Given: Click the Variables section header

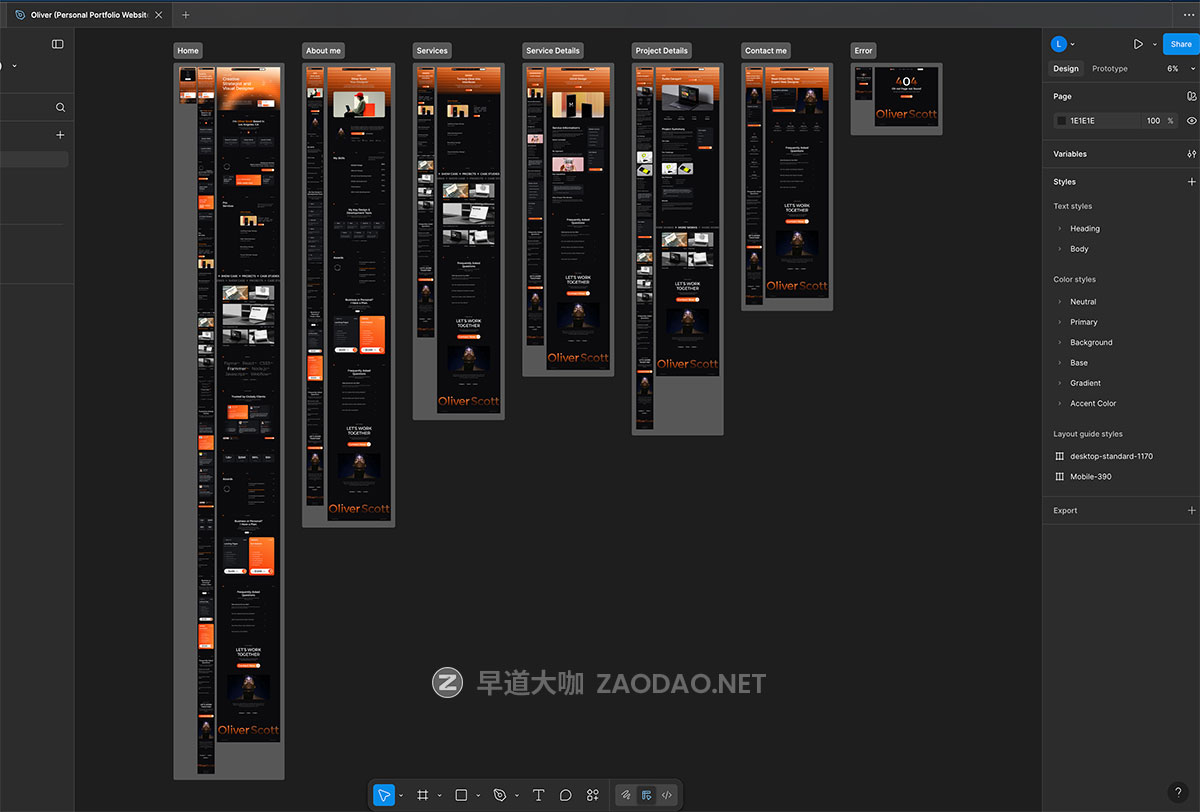Looking at the screenshot, I should [x=1070, y=154].
